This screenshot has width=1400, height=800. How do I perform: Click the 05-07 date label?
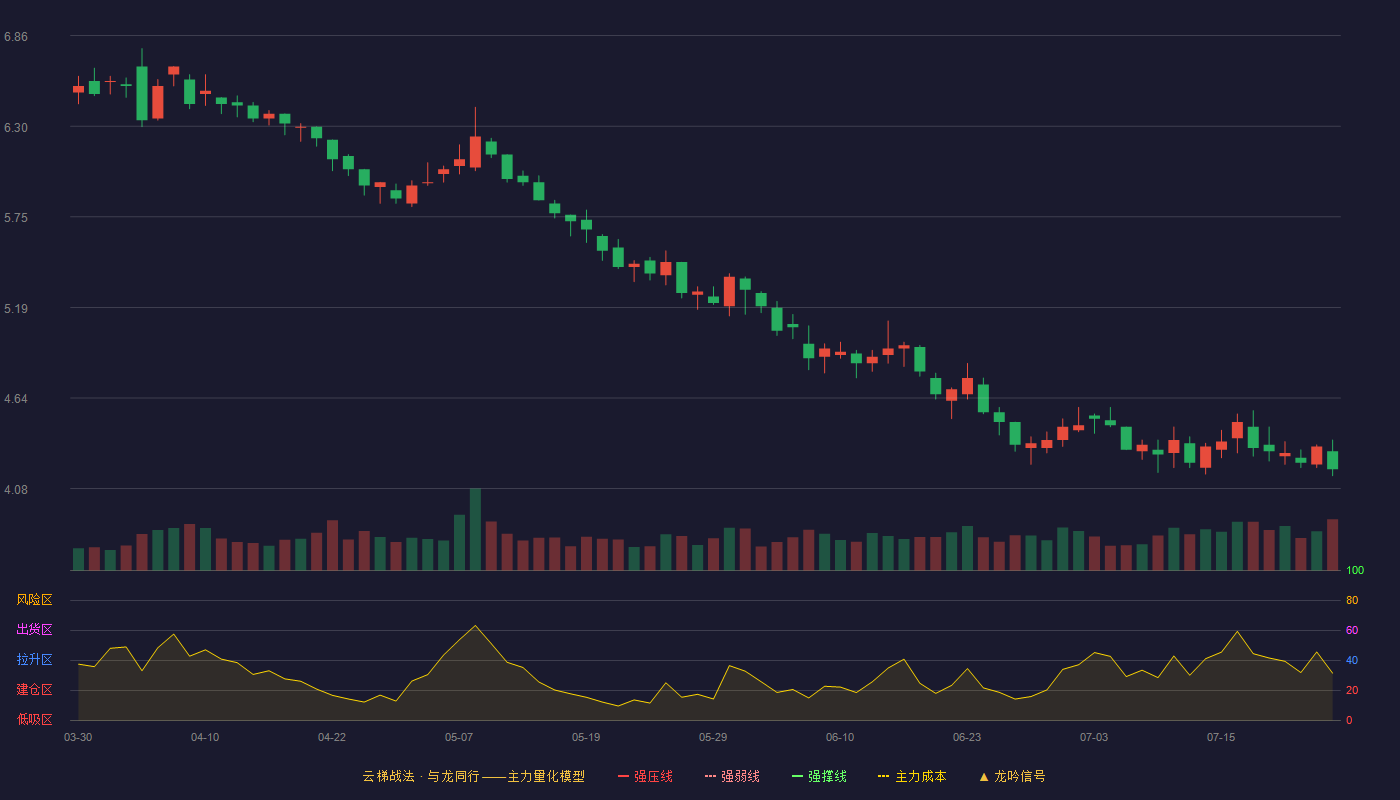click(459, 737)
